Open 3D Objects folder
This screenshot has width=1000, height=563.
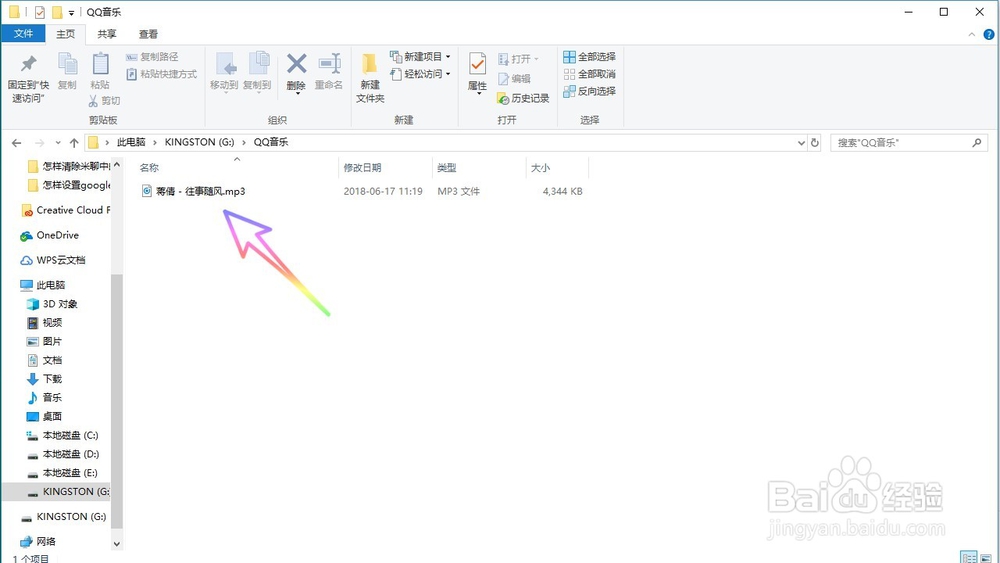pyautogui.click(x=52, y=304)
